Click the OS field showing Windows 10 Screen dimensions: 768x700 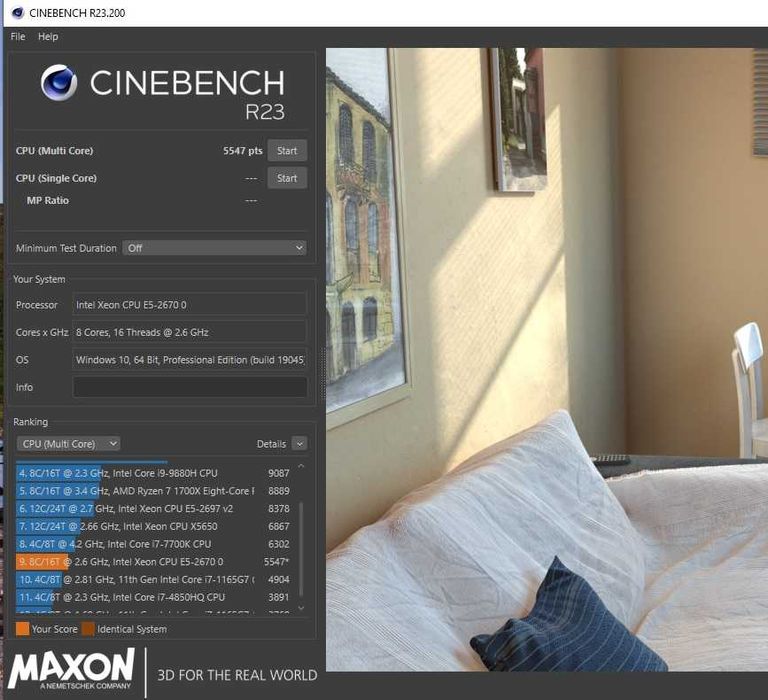tap(189, 360)
